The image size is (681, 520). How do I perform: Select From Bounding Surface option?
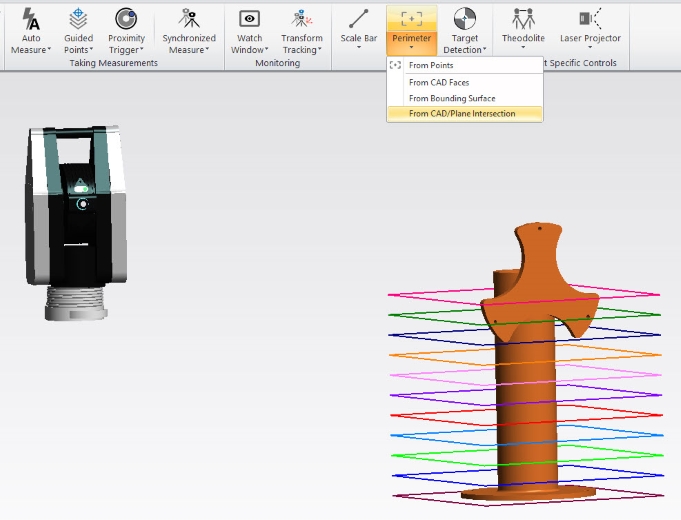452,98
